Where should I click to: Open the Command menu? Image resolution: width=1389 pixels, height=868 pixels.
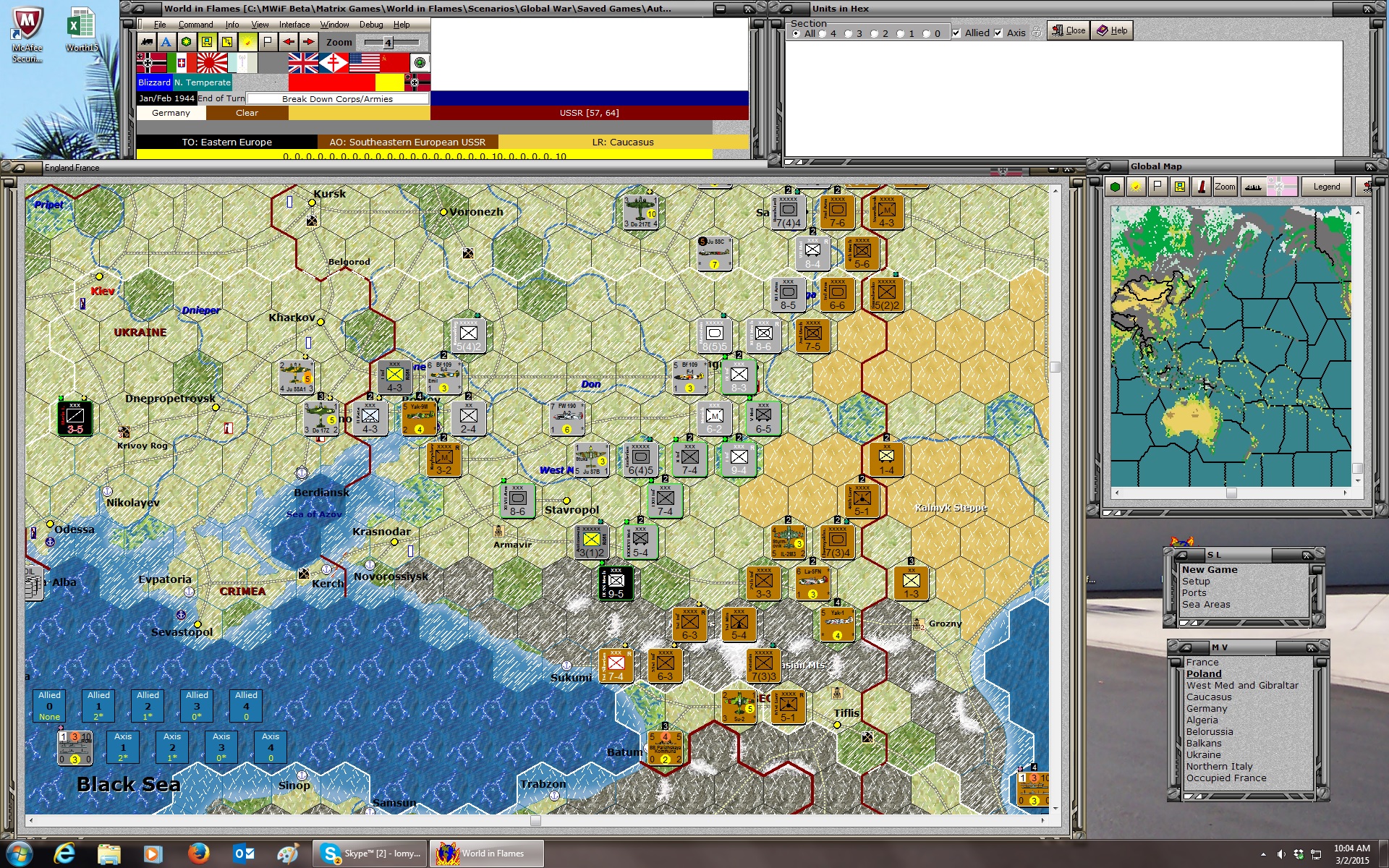pos(195,25)
